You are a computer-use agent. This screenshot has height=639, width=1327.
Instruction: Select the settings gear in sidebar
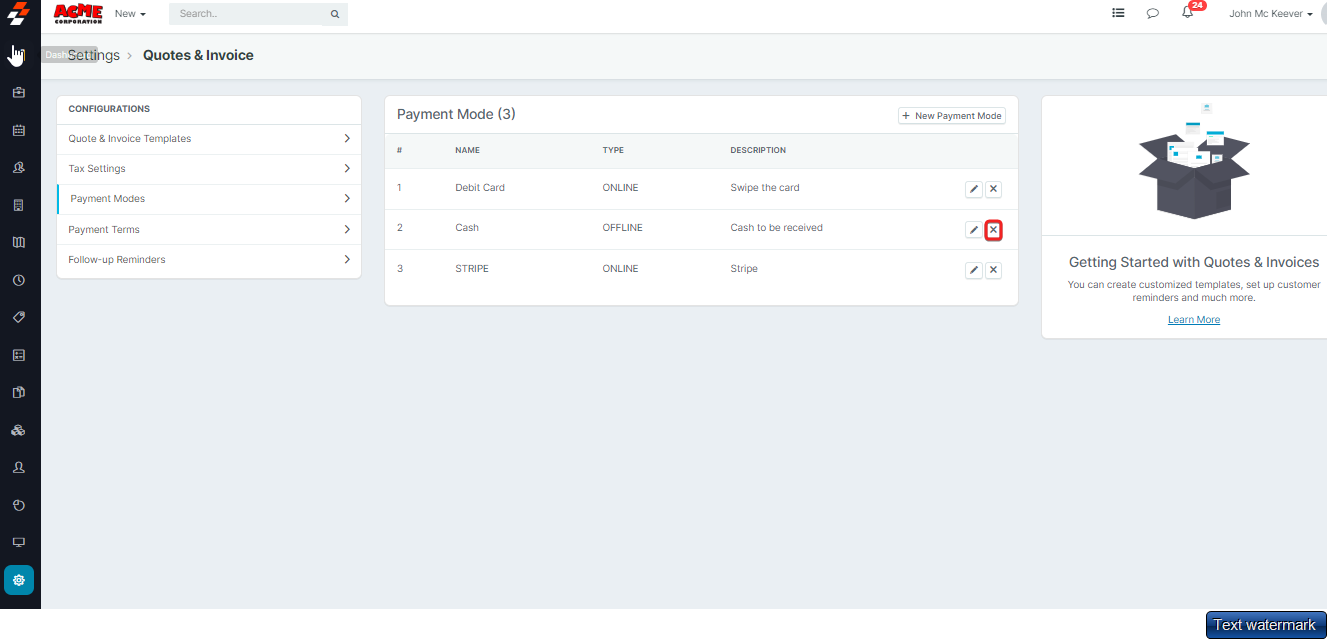(19, 580)
